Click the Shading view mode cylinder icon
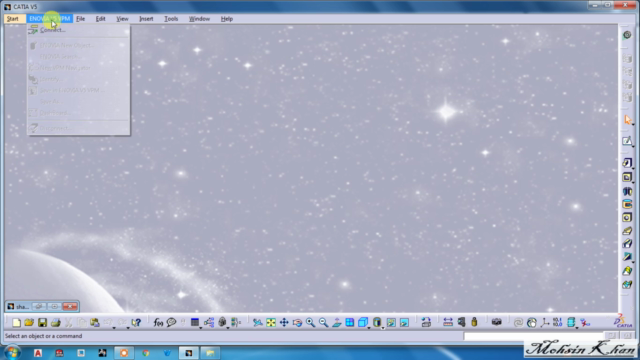This screenshot has height=360, width=640. [377, 322]
